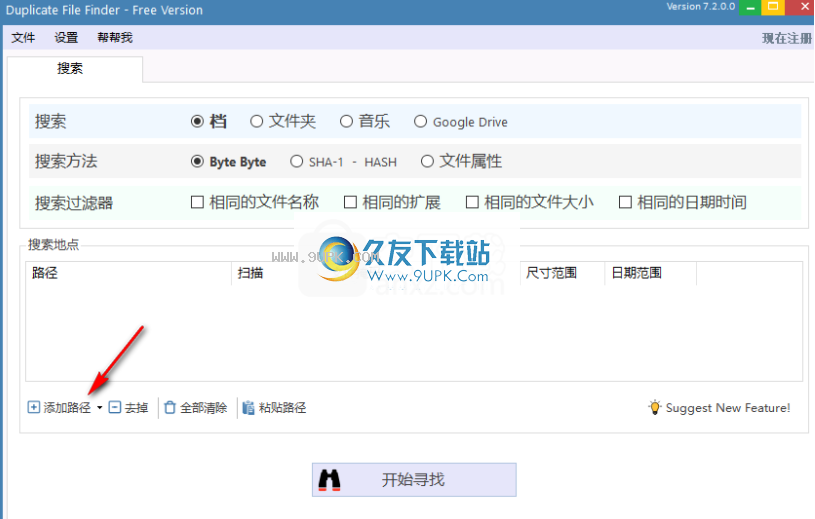The image size is (815, 519).
Task: Click the 去掉 button label
Action: [x=136, y=408]
